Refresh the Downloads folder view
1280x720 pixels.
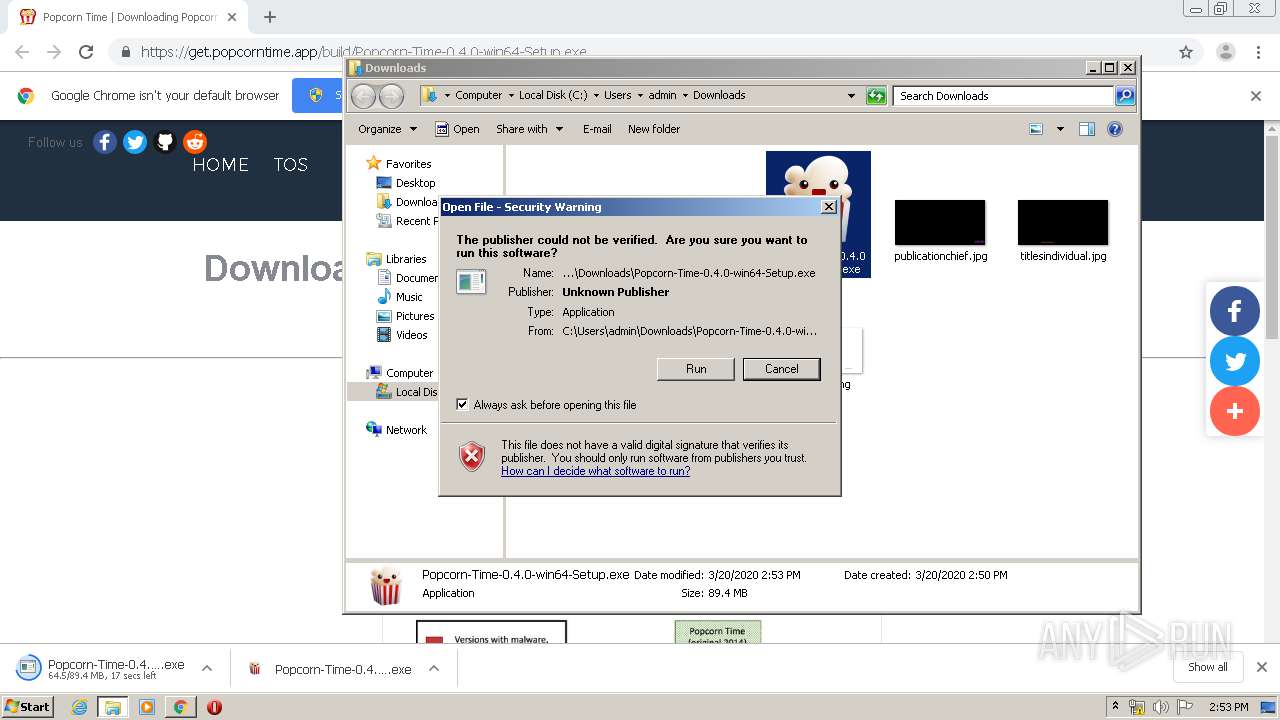point(876,96)
